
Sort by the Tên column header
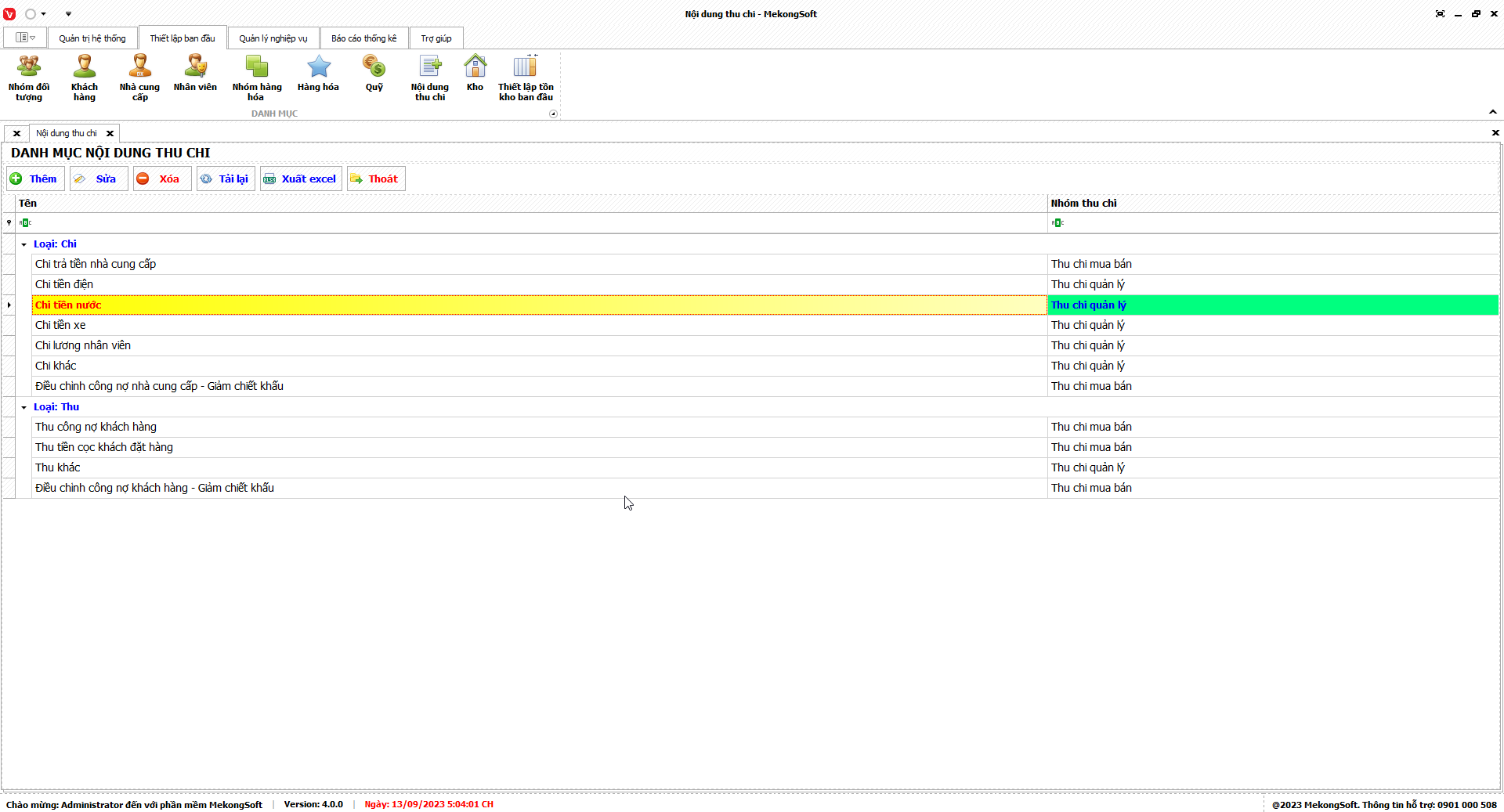point(532,203)
